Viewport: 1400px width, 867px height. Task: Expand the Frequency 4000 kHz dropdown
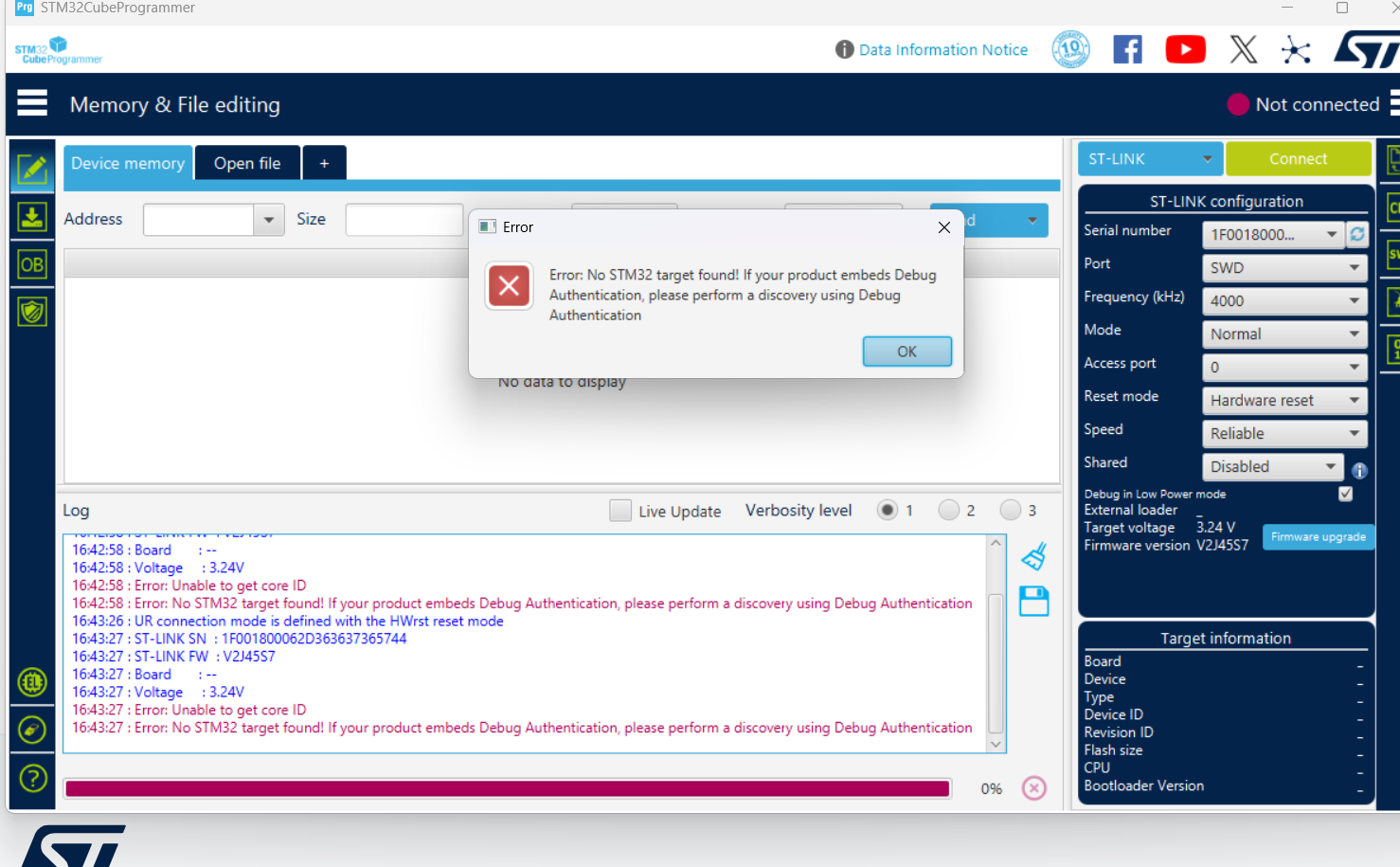[1284, 301]
